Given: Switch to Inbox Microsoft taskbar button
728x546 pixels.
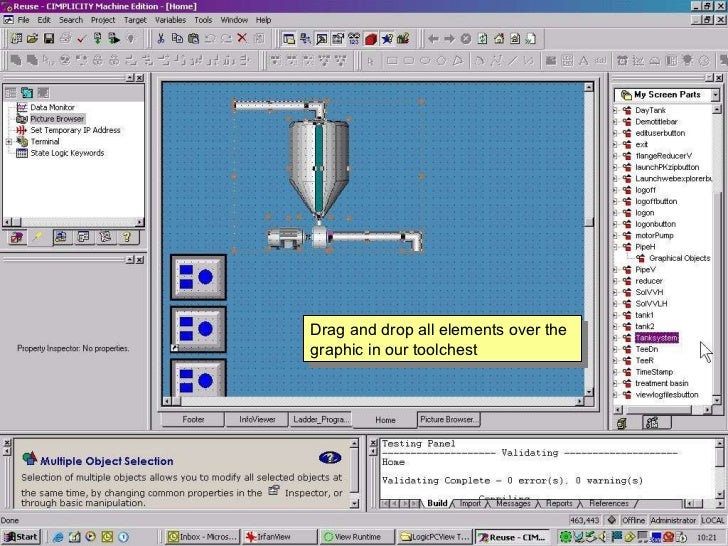Looking at the screenshot, I should click(202, 537).
